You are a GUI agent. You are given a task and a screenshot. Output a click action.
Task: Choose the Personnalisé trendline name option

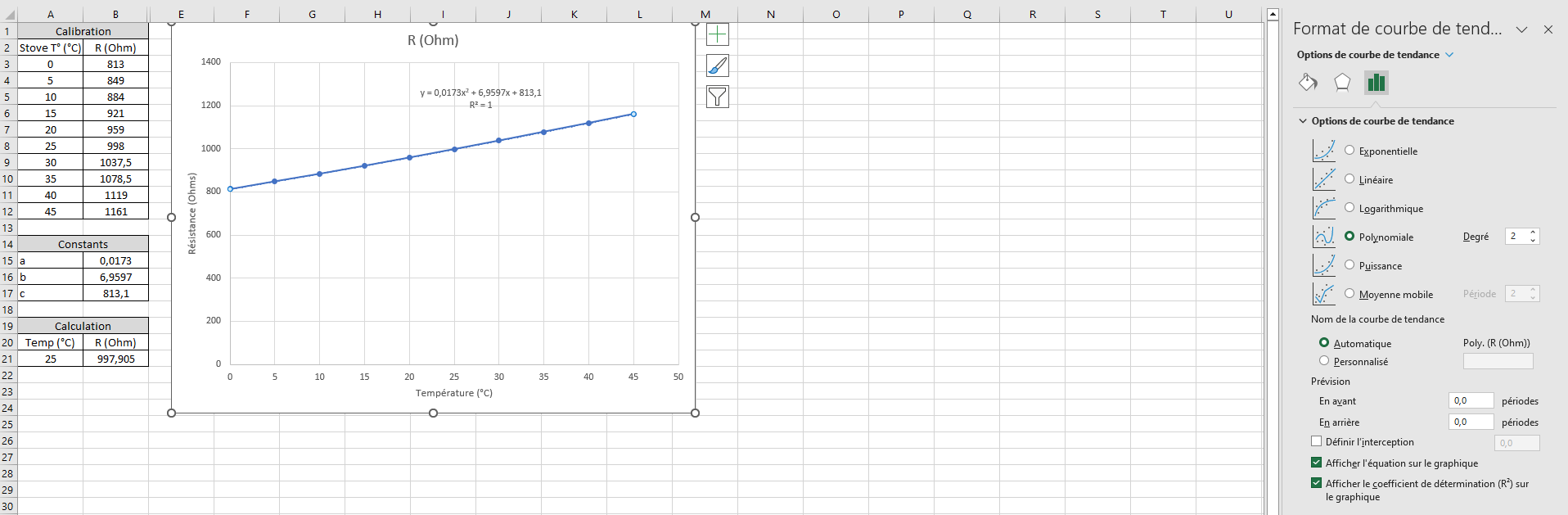pyautogui.click(x=1324, y=361)
